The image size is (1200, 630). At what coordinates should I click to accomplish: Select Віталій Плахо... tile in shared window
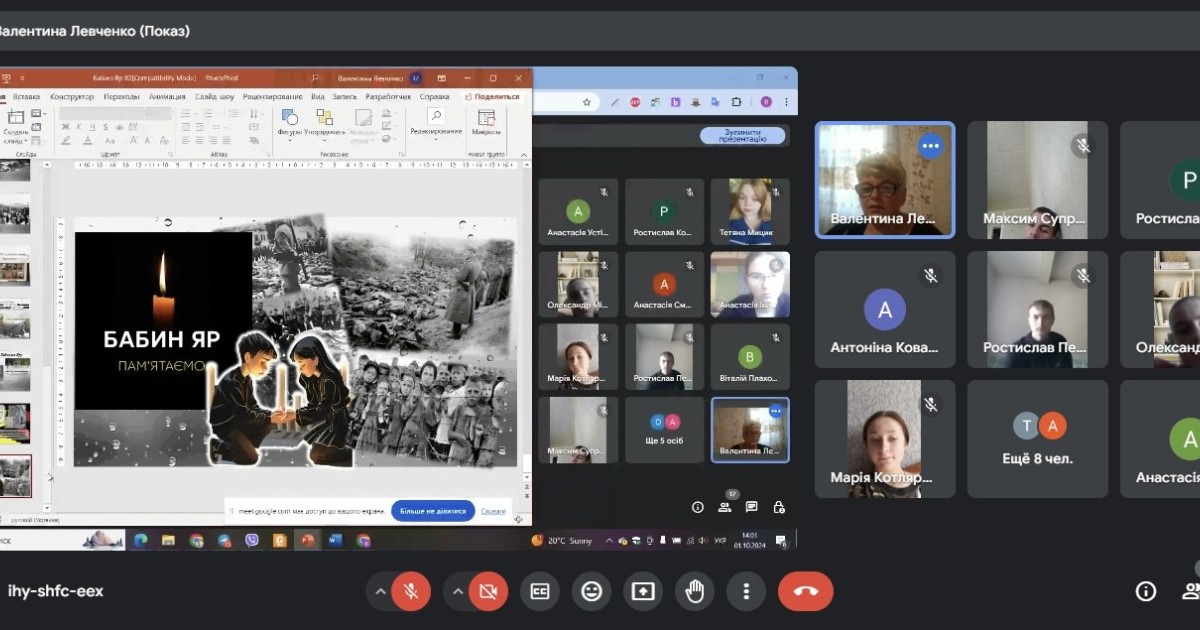[750, 357]
